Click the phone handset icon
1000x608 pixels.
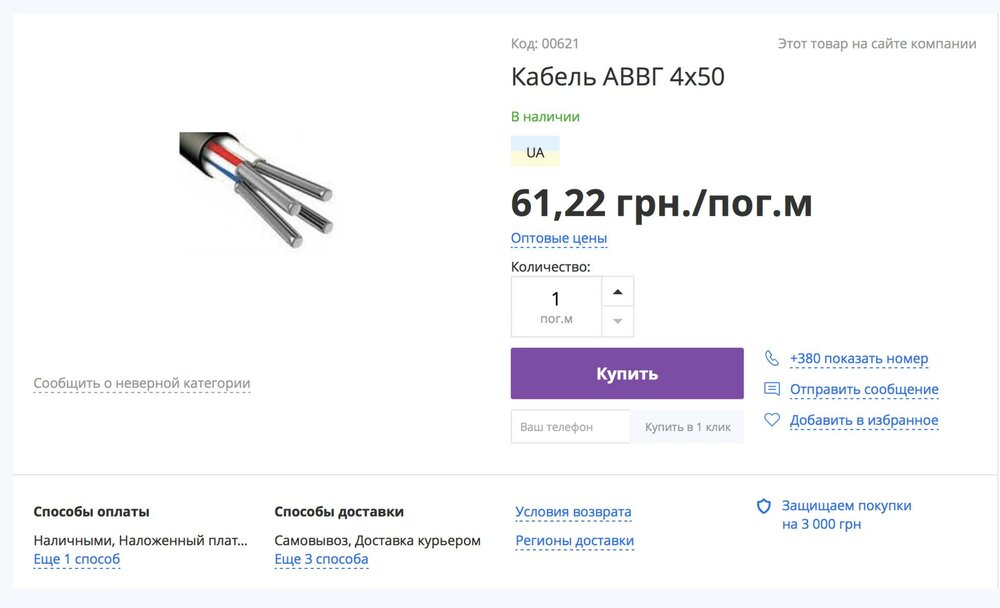[772, 358]
